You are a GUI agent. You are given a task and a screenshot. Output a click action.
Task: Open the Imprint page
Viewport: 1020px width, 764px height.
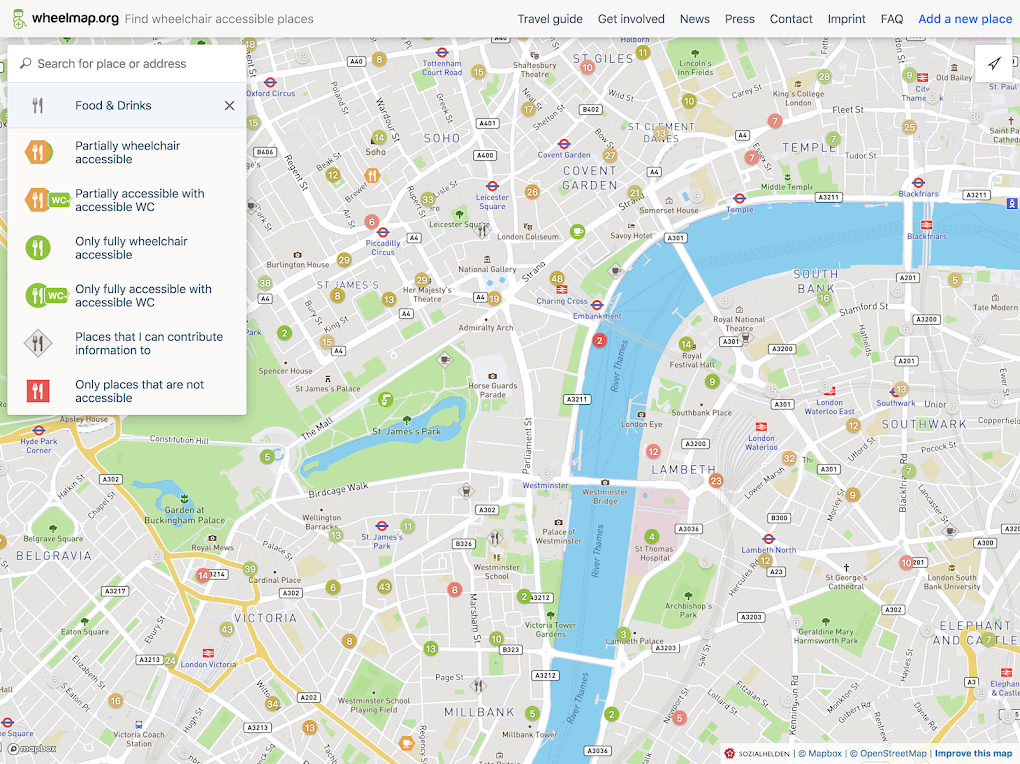[846, 19]
